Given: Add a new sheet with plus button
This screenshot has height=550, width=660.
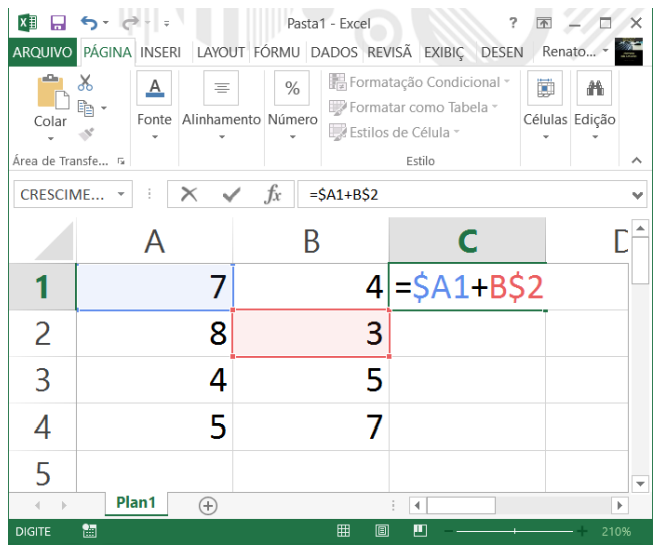Looking at the screenshot, I should point(208,505).
